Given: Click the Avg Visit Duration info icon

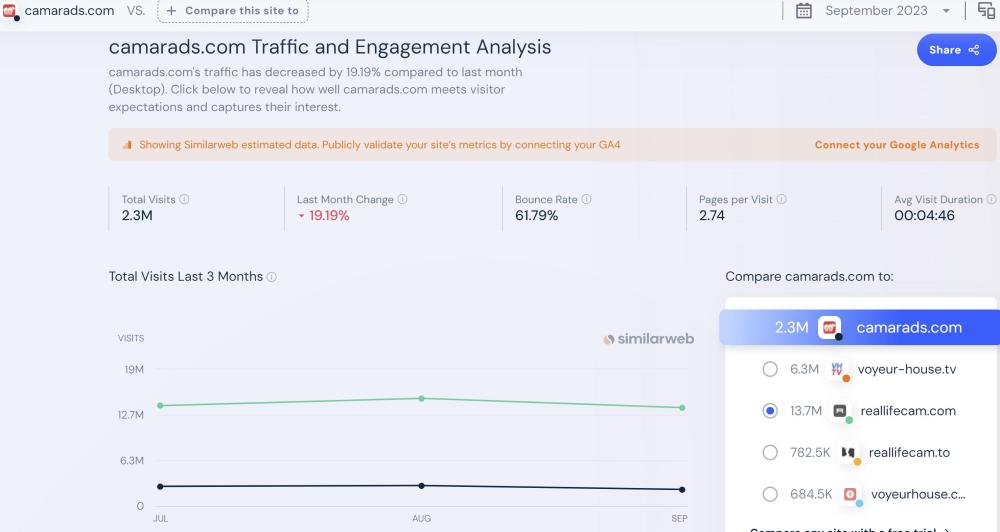Looking at the screenshot, I should (992, 200).
